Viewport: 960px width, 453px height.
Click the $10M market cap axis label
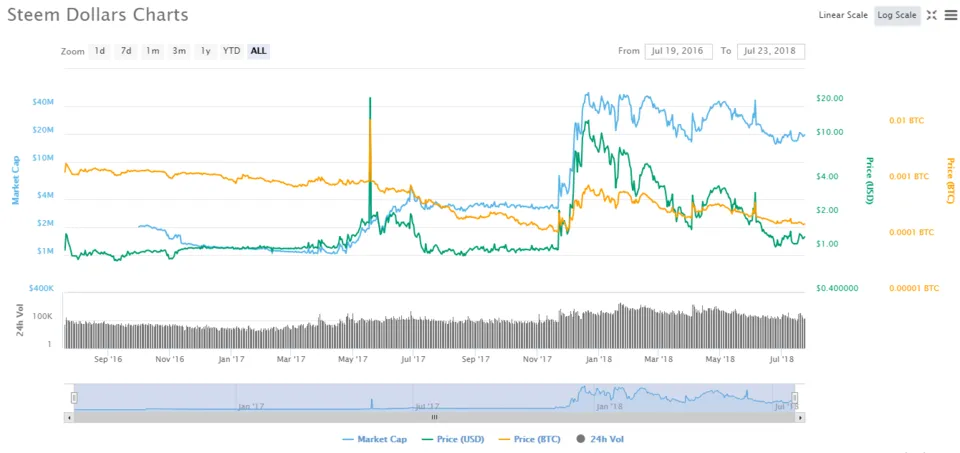click(42, 158)
